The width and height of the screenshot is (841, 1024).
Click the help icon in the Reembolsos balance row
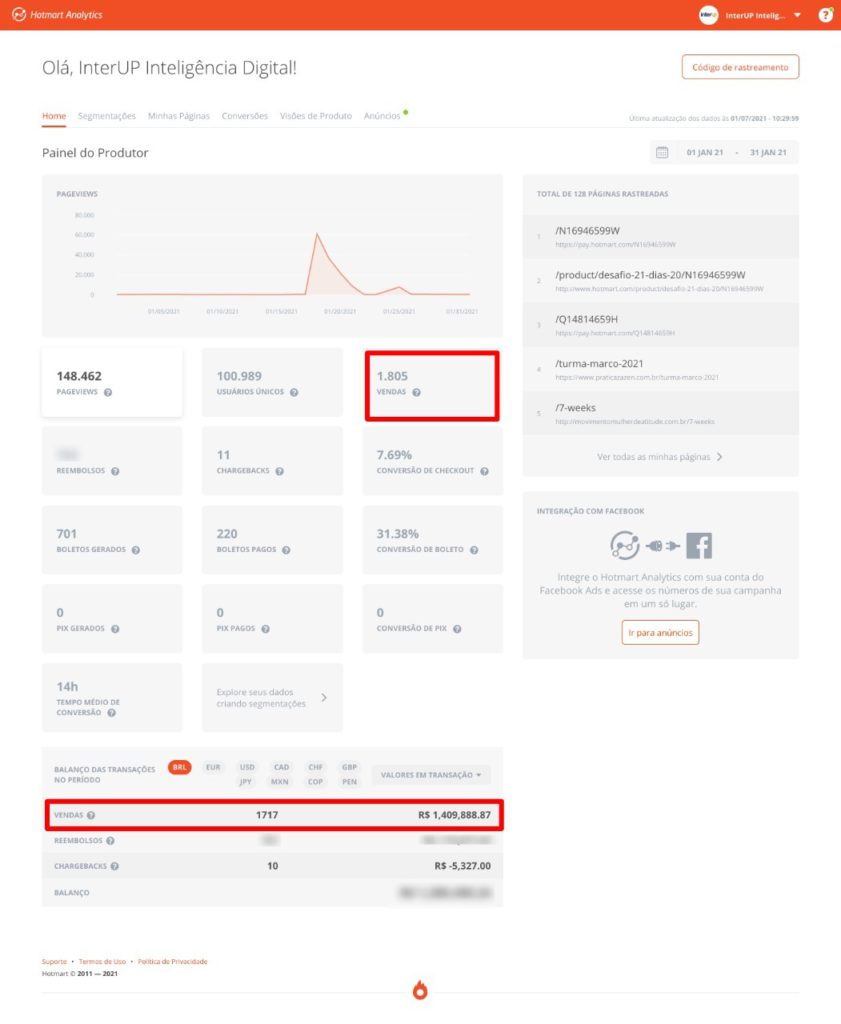(110, 841)
